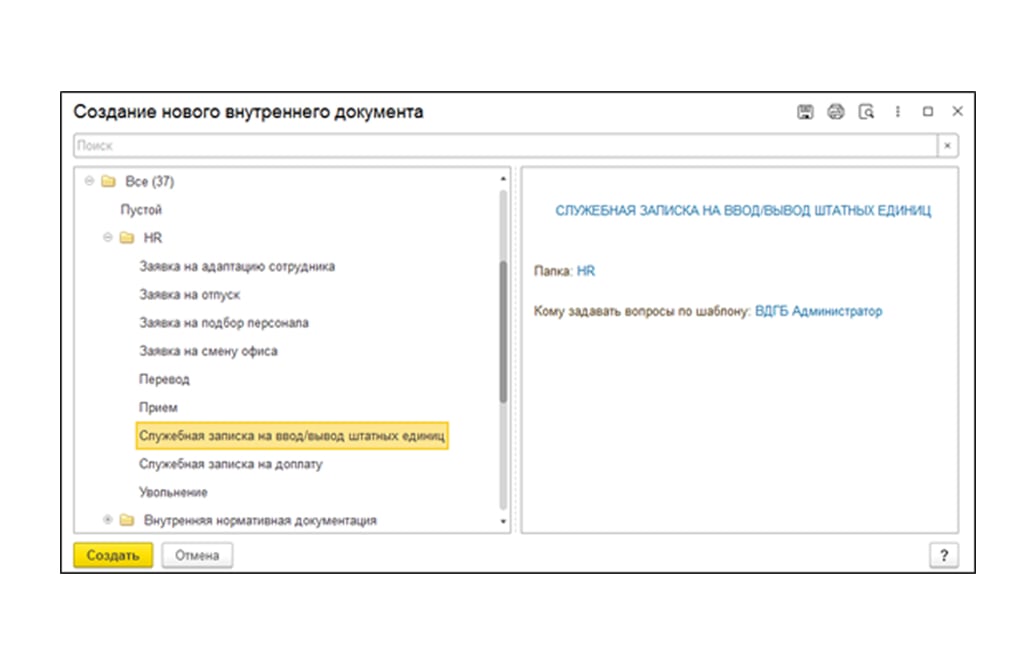Click the folder icon next to Все (37)
The width and height of the screenshot is (1036, 665).
click(107, 182)
